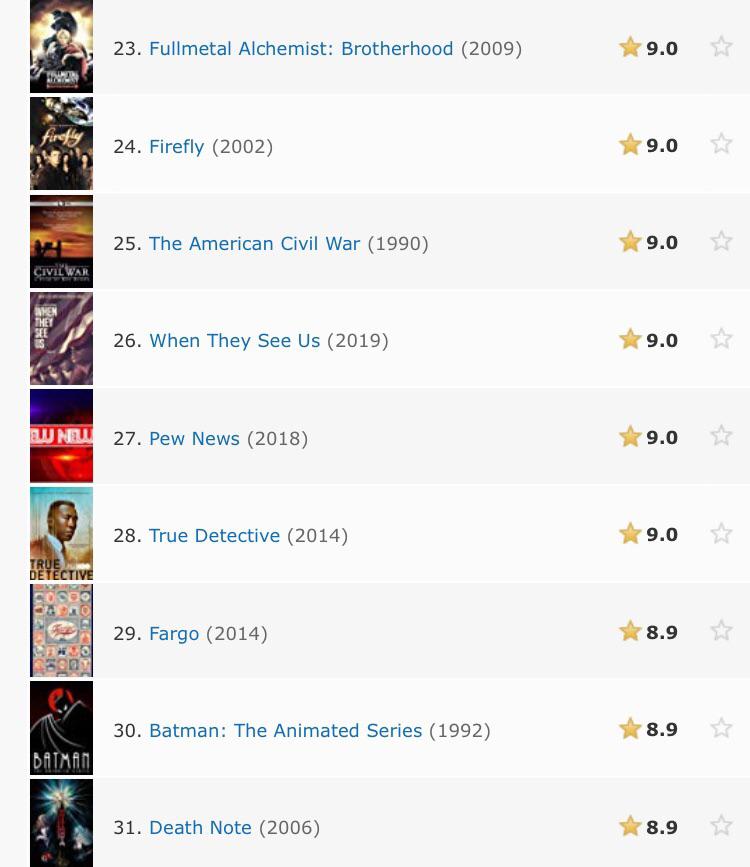Click the rating star icon for Fargo
This screenshot has height=867, width=750.
[630, 630]
